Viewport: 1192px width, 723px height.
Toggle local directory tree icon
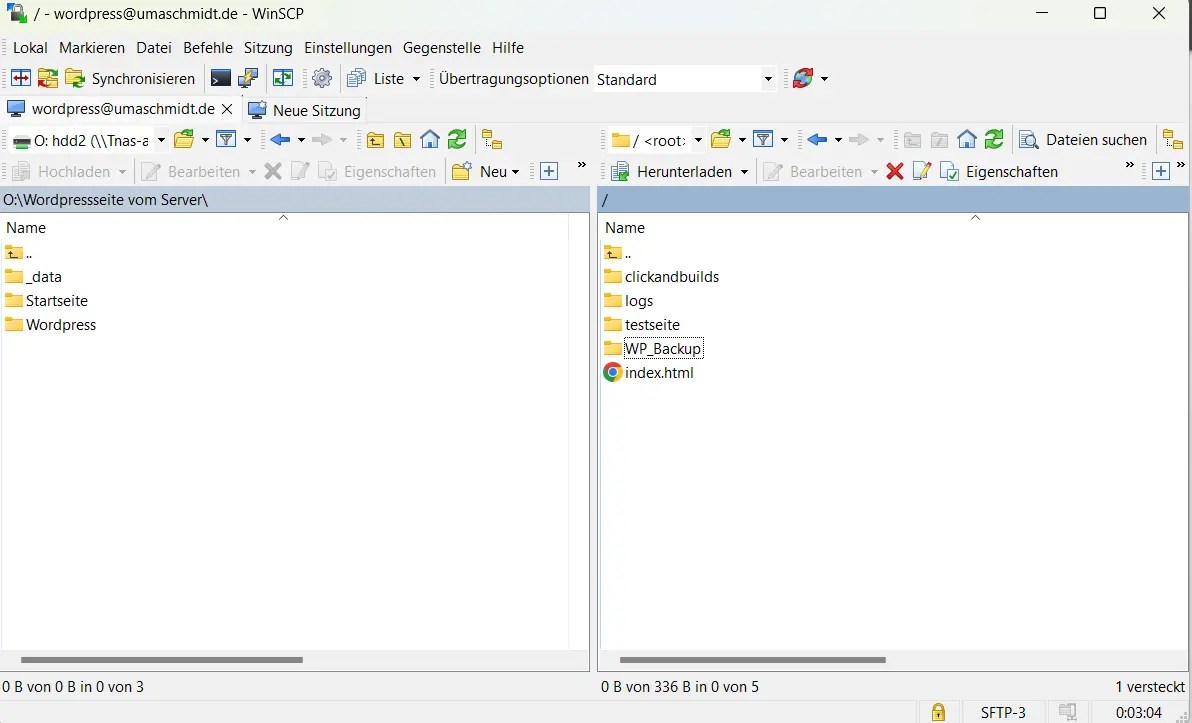493,140
